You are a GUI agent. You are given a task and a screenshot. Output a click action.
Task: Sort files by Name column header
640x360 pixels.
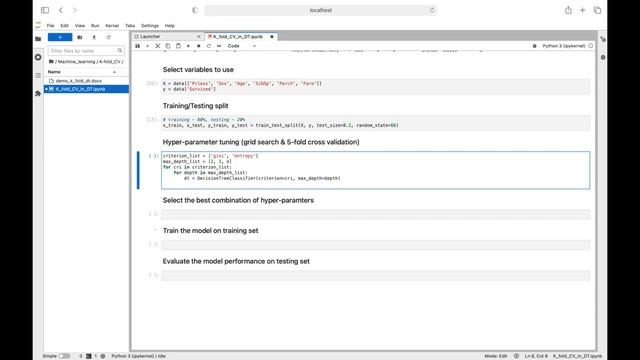point(82,72)
